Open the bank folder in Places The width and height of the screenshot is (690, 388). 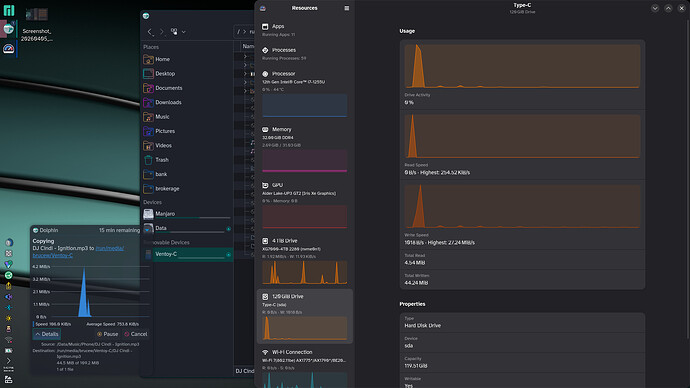click(187, 174)
